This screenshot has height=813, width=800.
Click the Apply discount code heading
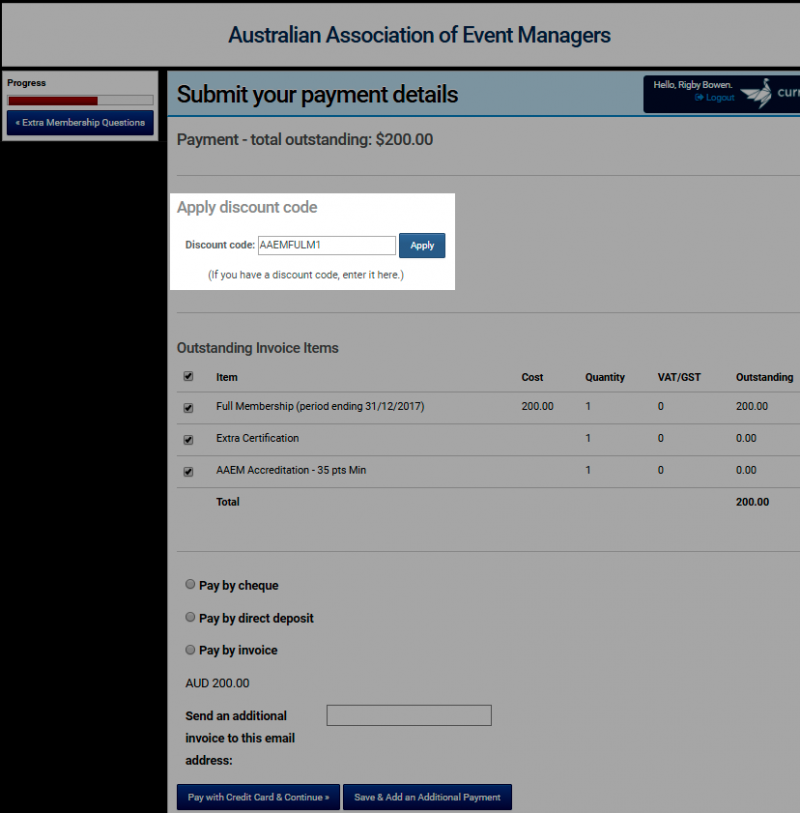pyautogui.click(x=247, y=207)
